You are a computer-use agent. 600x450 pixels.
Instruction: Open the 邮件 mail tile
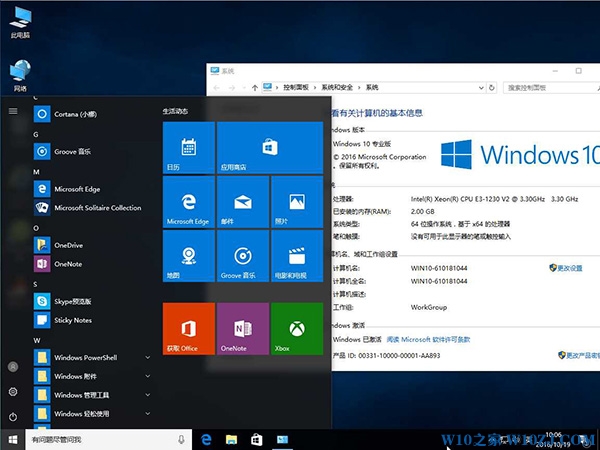(x=243, y=202)
